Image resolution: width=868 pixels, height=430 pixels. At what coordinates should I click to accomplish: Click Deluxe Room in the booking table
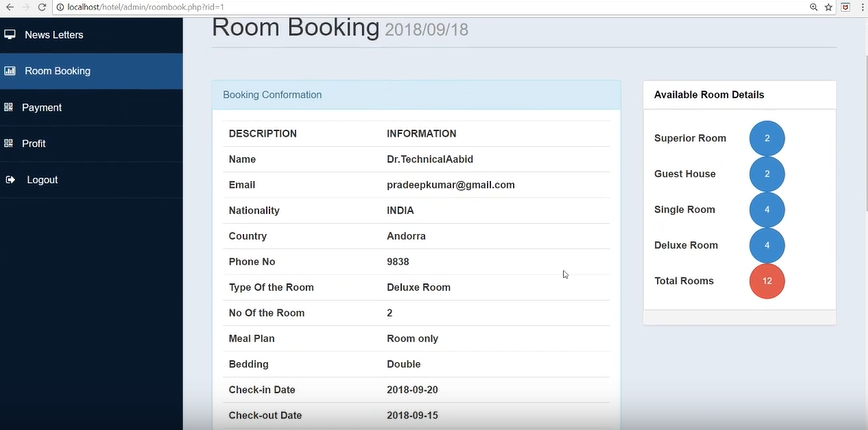tap(418, 287)
